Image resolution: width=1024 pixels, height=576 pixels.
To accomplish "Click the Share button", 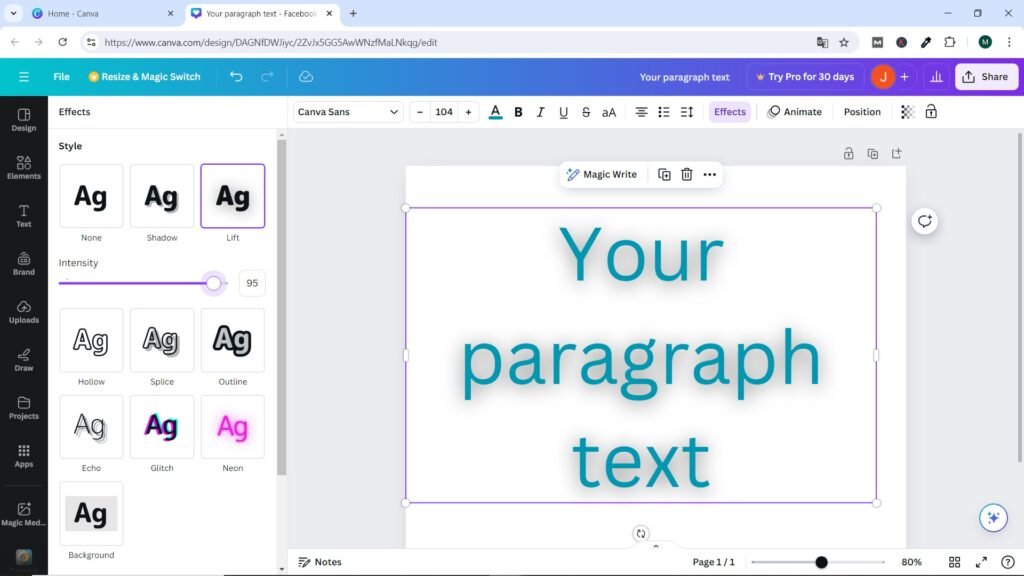I will click(986, 76).
